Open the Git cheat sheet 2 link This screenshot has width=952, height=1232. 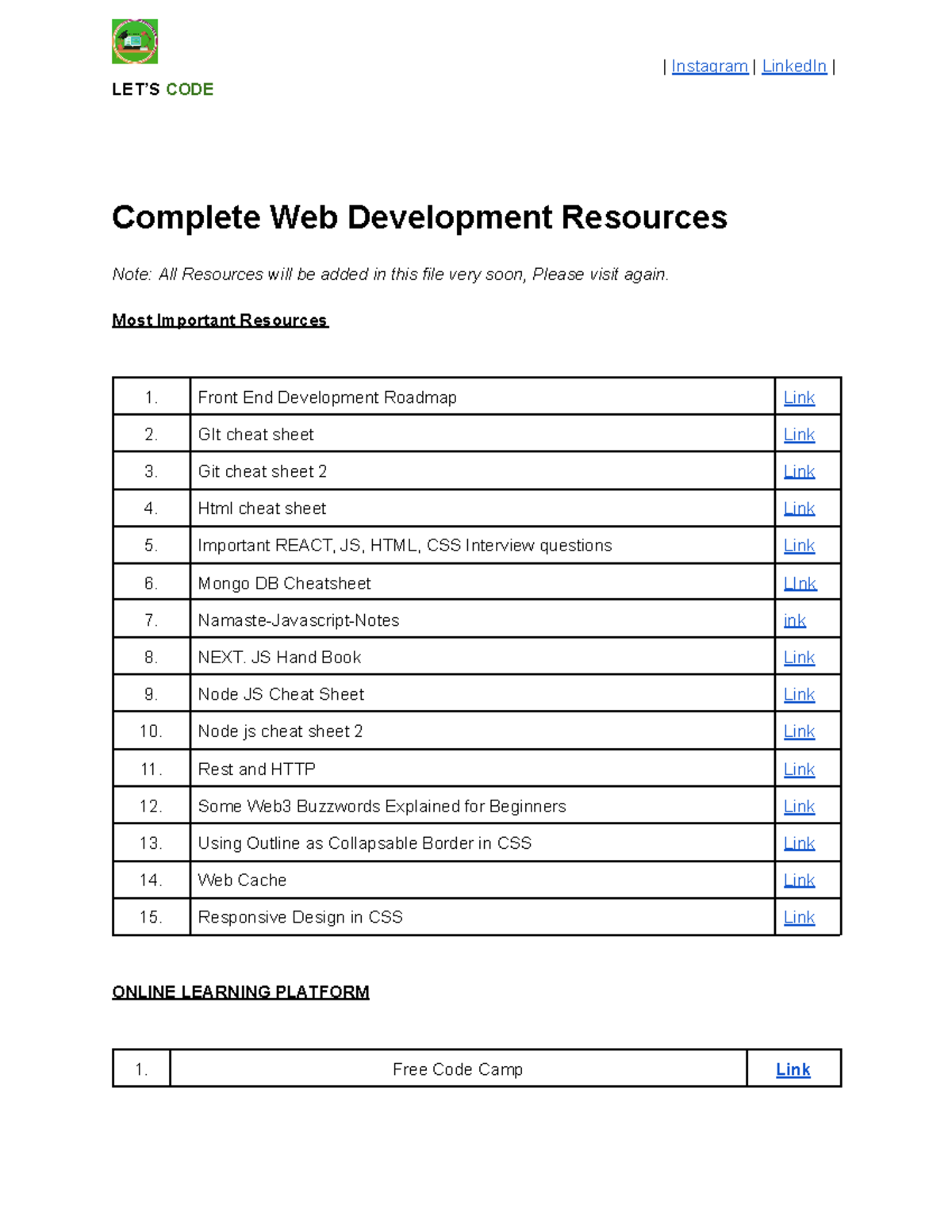798,470
